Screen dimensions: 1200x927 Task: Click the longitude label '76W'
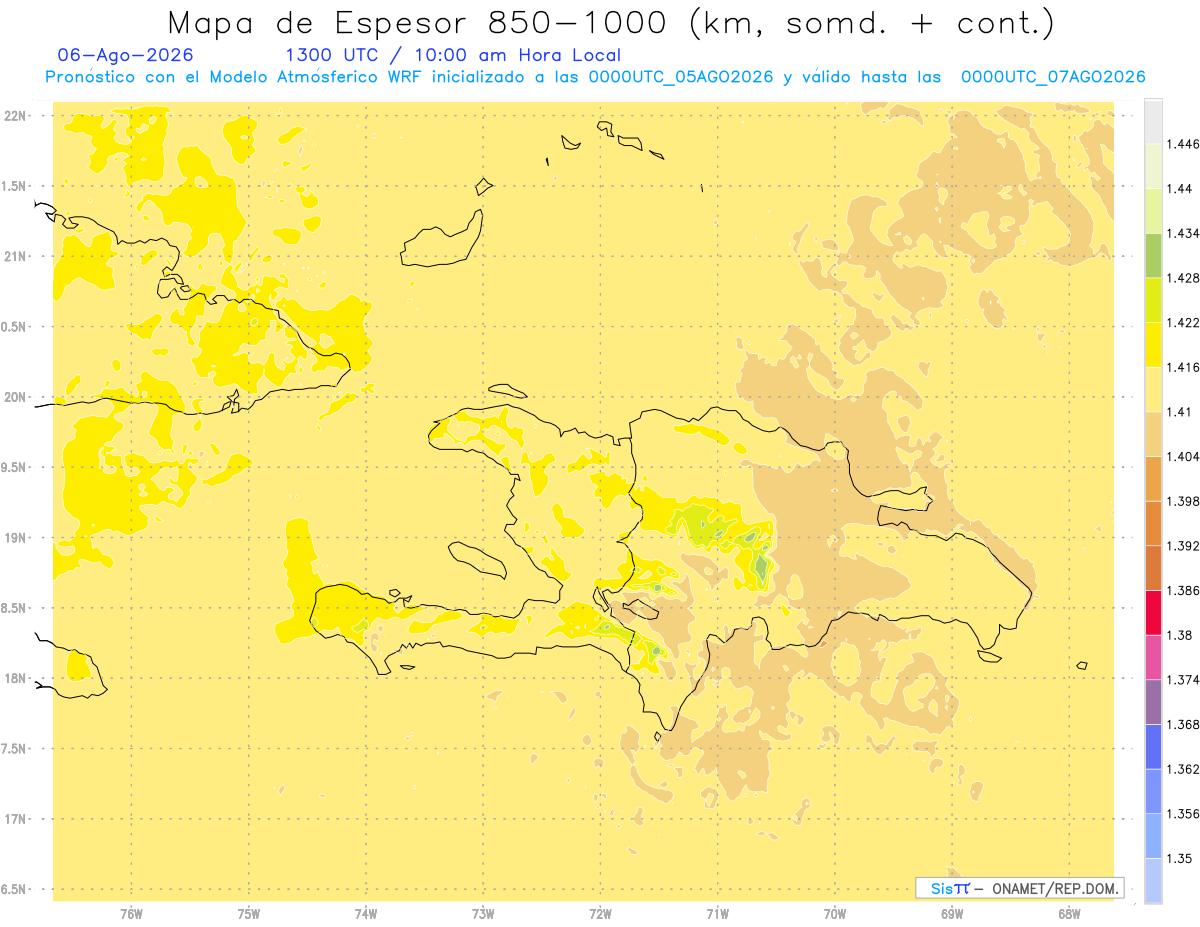[131, 914]
